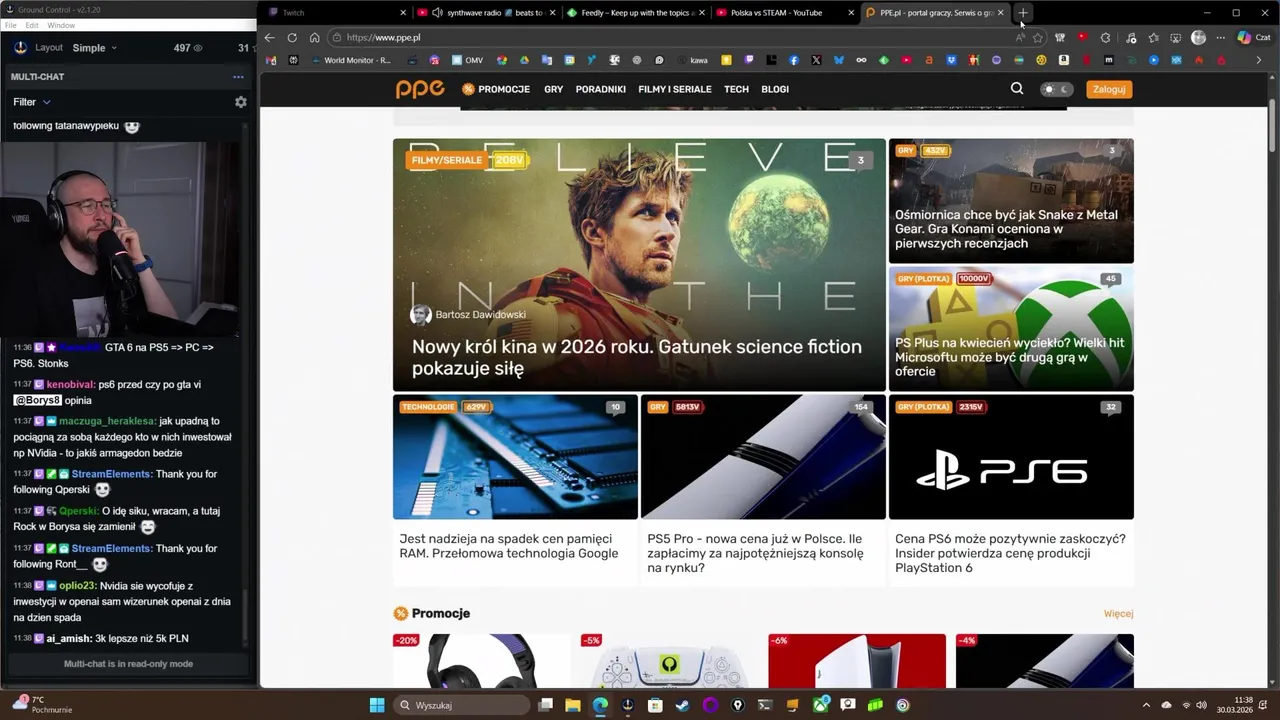Click the Więcej link beside Promocje

tap(1118, 614)
